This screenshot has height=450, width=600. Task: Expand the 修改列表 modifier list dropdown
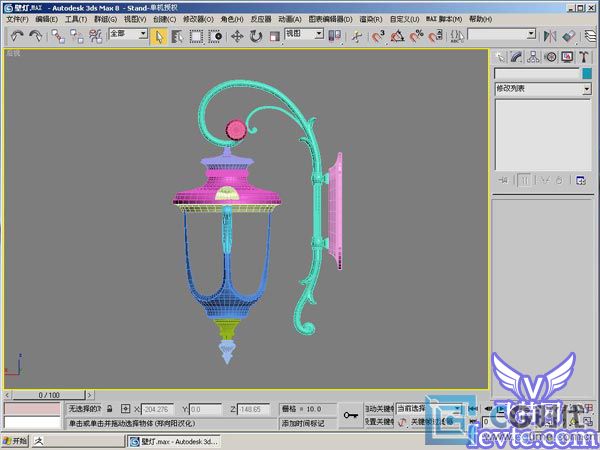pos(587,89)
